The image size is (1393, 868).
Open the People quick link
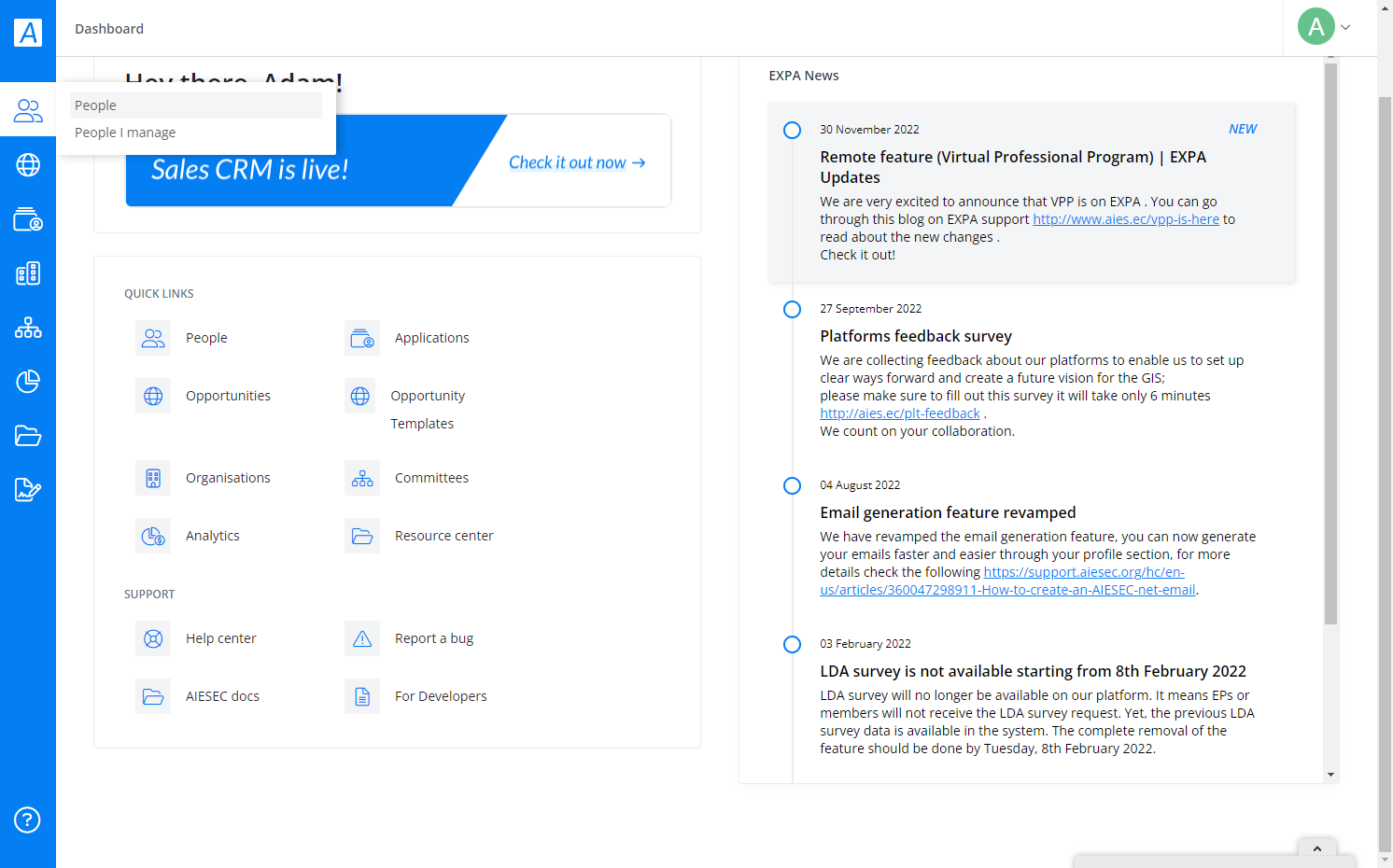[206, 338]
